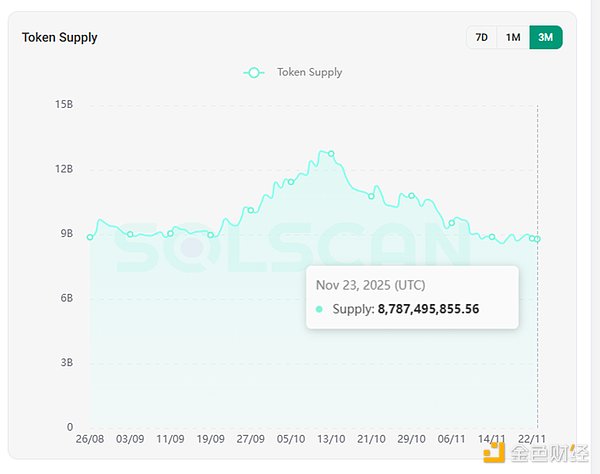This screenshot has height=474, width=600.
Task: Click the data point above 06/11
Action: pos(452,222)
